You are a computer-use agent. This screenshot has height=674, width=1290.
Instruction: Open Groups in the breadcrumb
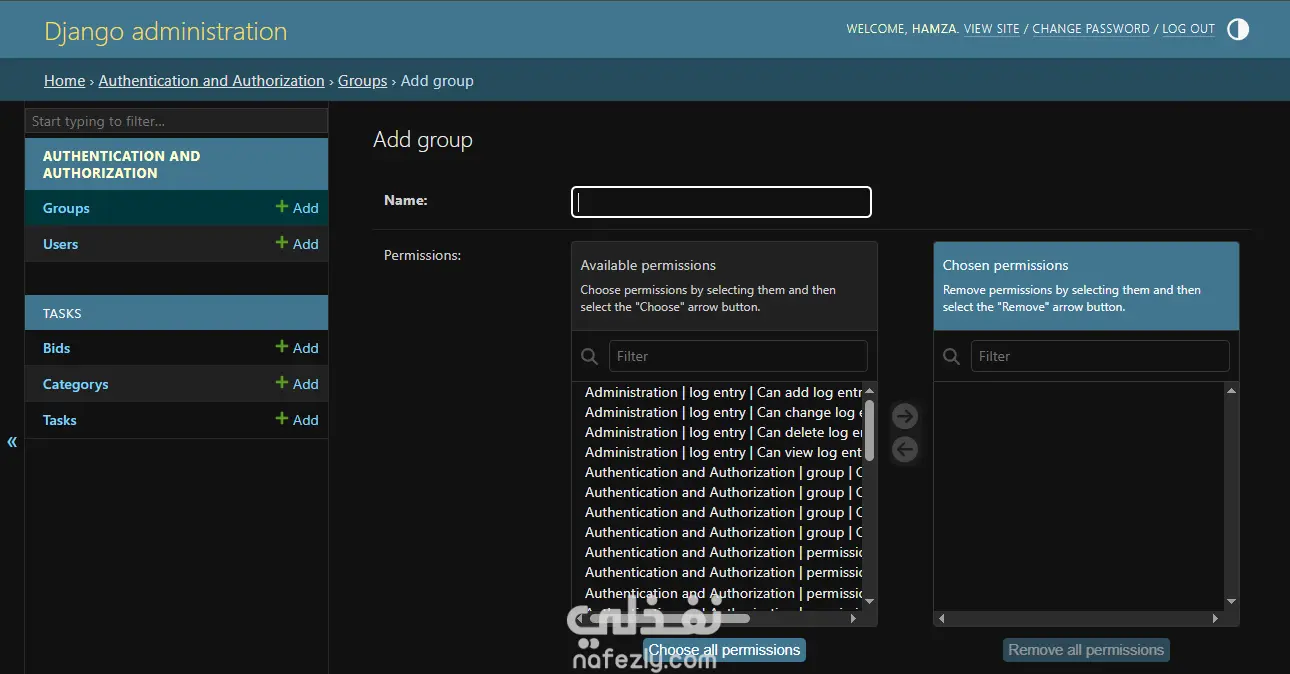pos(362,81)
